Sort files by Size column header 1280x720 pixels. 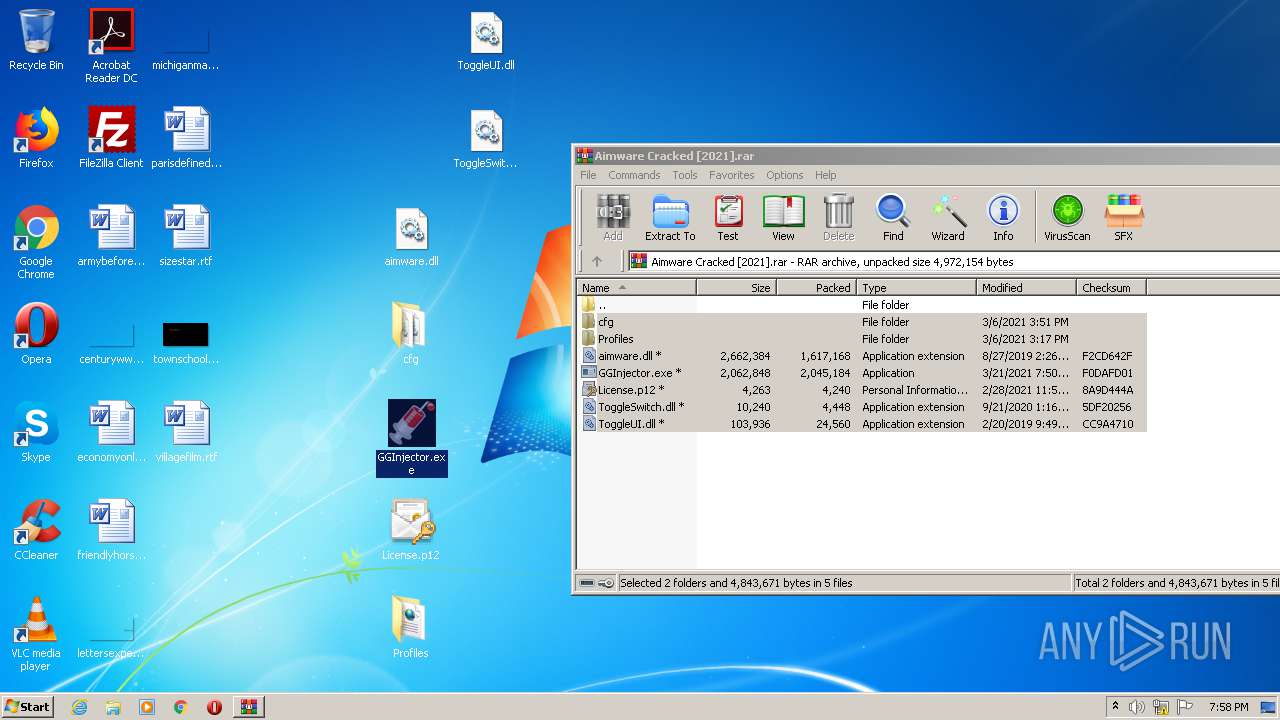pos(737,287)
